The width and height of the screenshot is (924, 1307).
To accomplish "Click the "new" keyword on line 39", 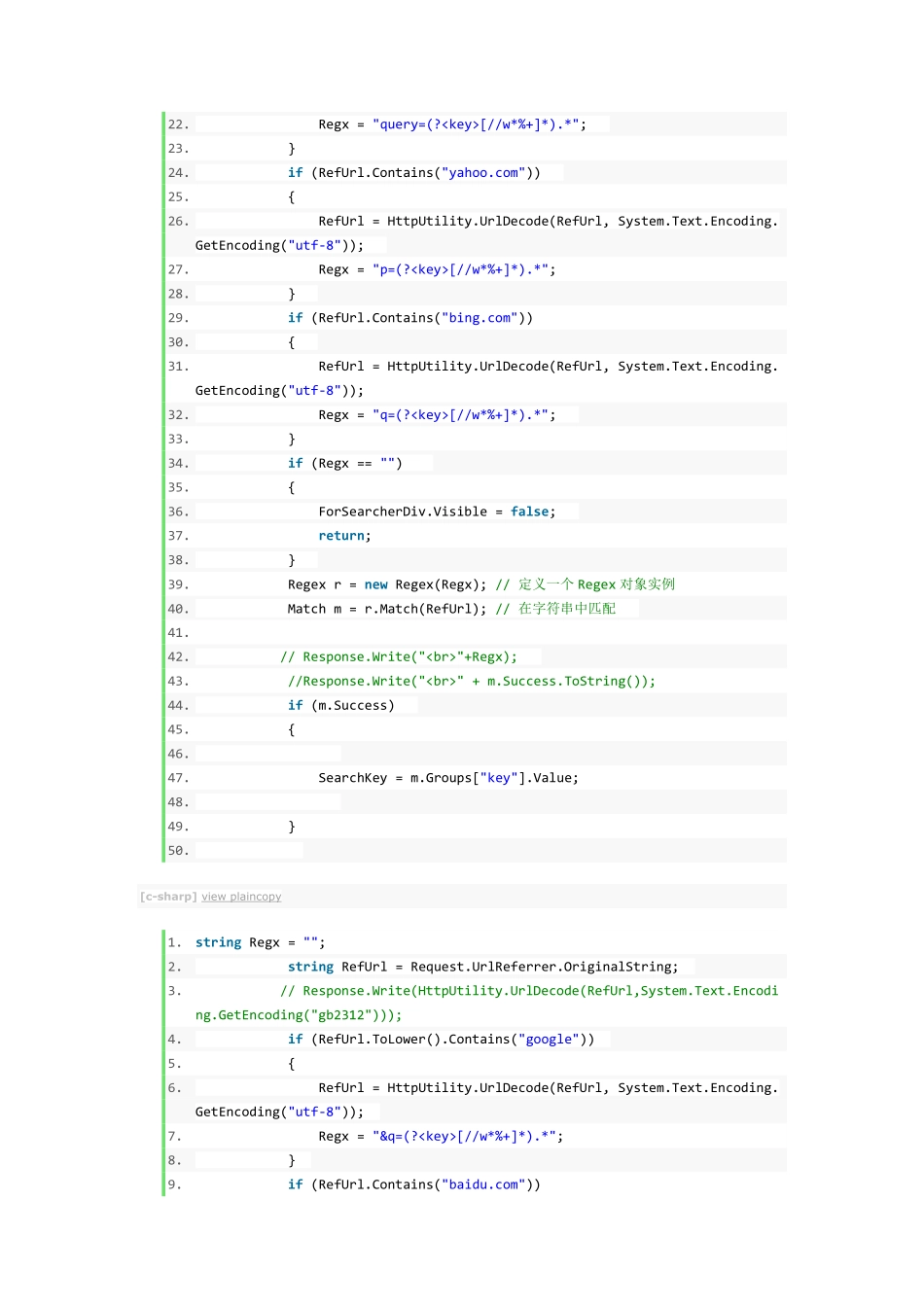I will tap(375, 584).
